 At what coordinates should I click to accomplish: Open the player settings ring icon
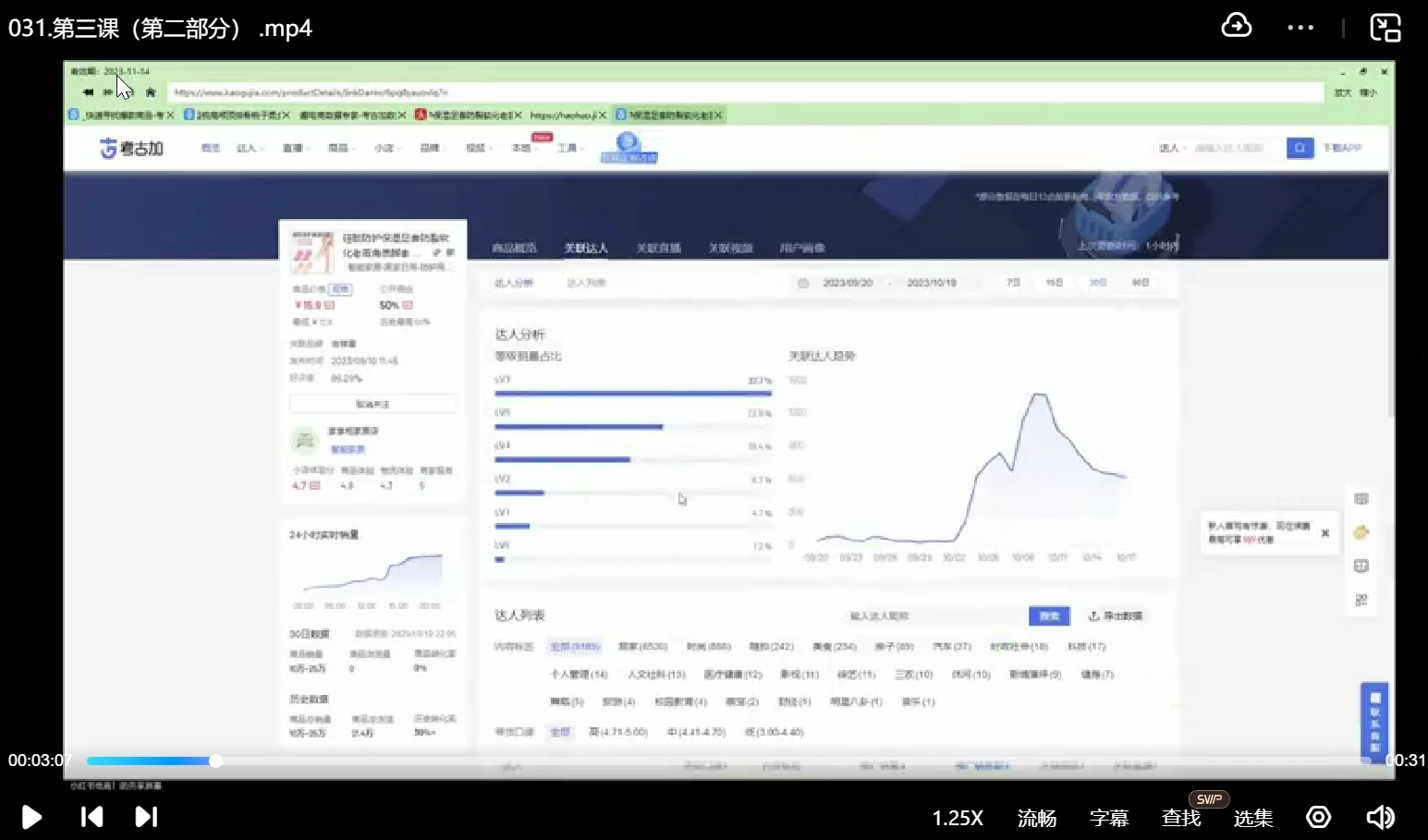1318,817
